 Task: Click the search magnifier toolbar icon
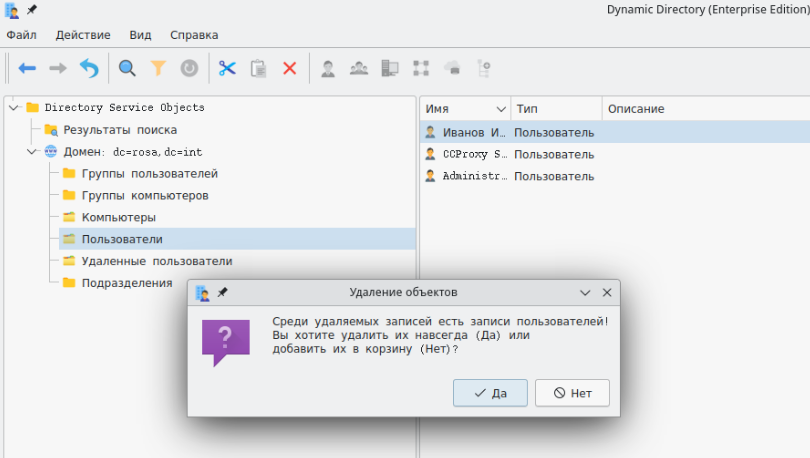[127, 68]
